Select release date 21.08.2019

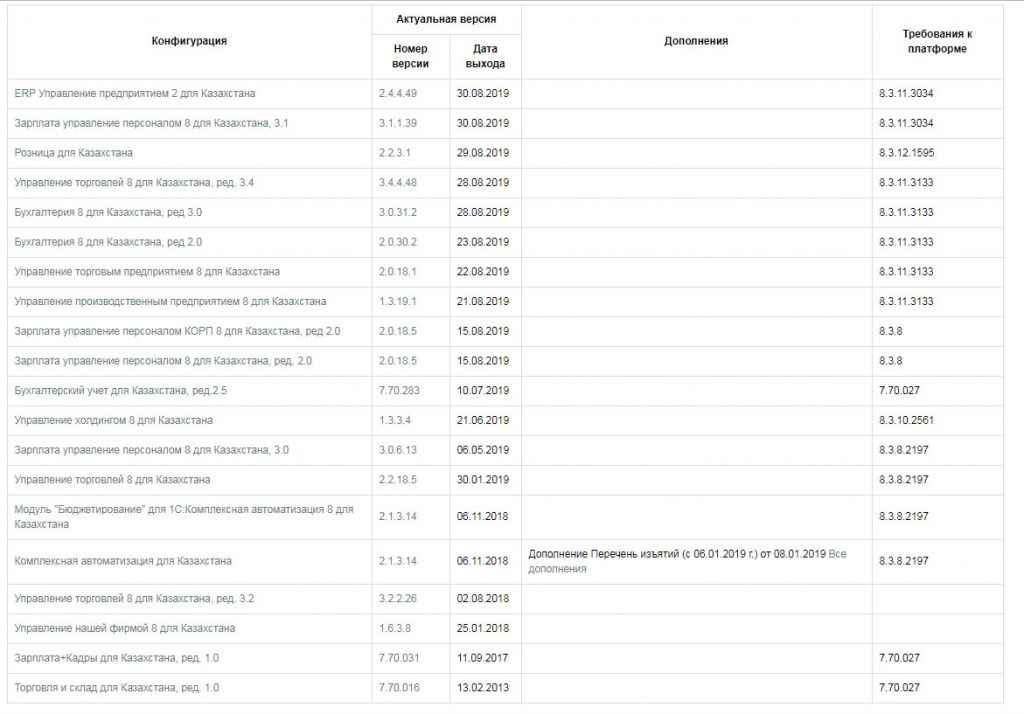click(x=483, y=301)
